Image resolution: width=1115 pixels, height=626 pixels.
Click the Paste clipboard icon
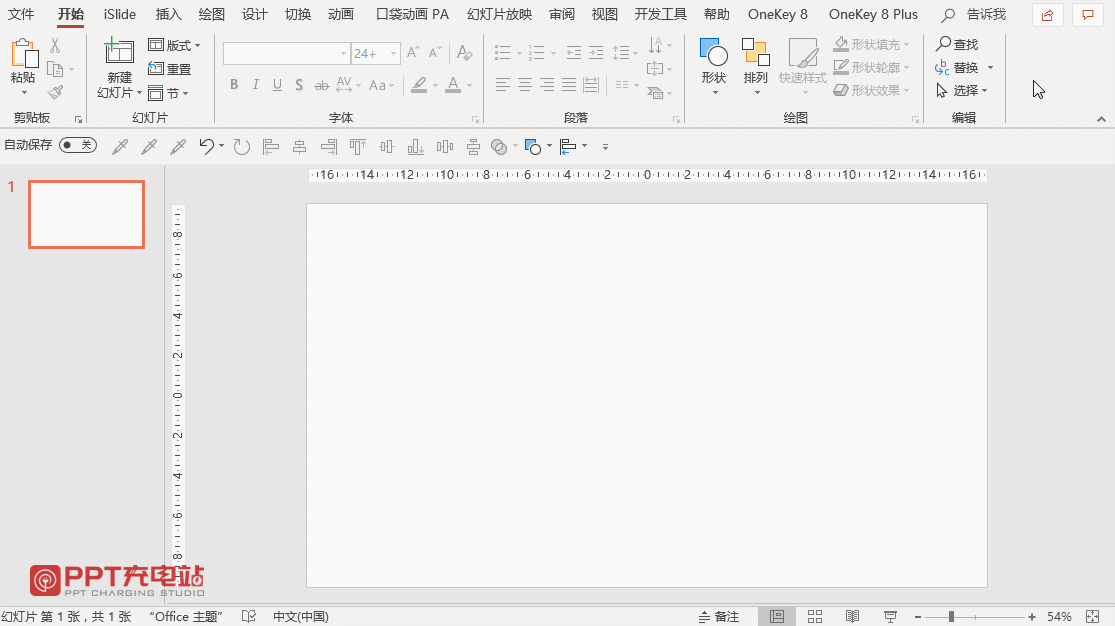[23, 54]
